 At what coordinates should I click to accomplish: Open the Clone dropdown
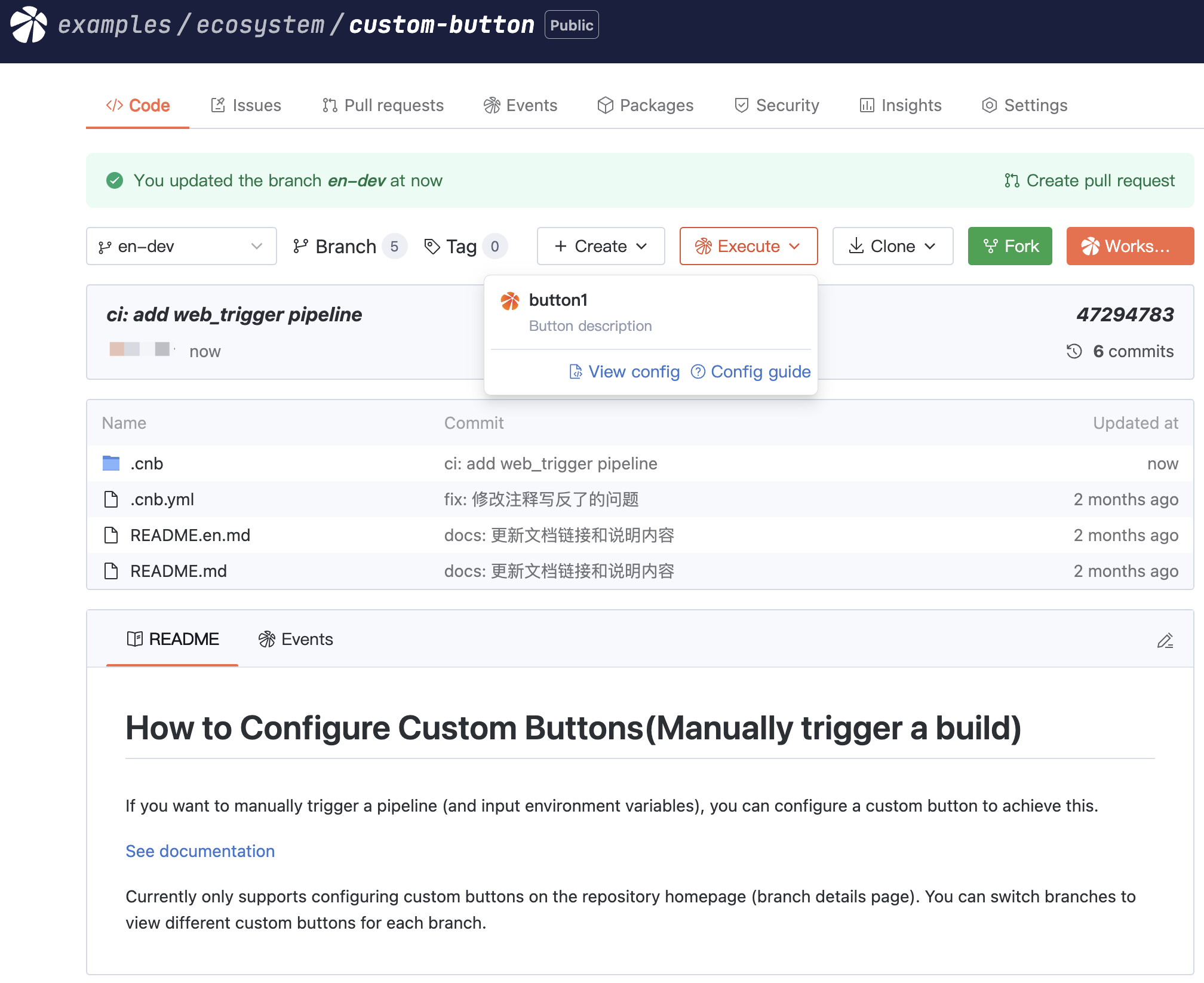pyautogui.click(x=892, y=246)
